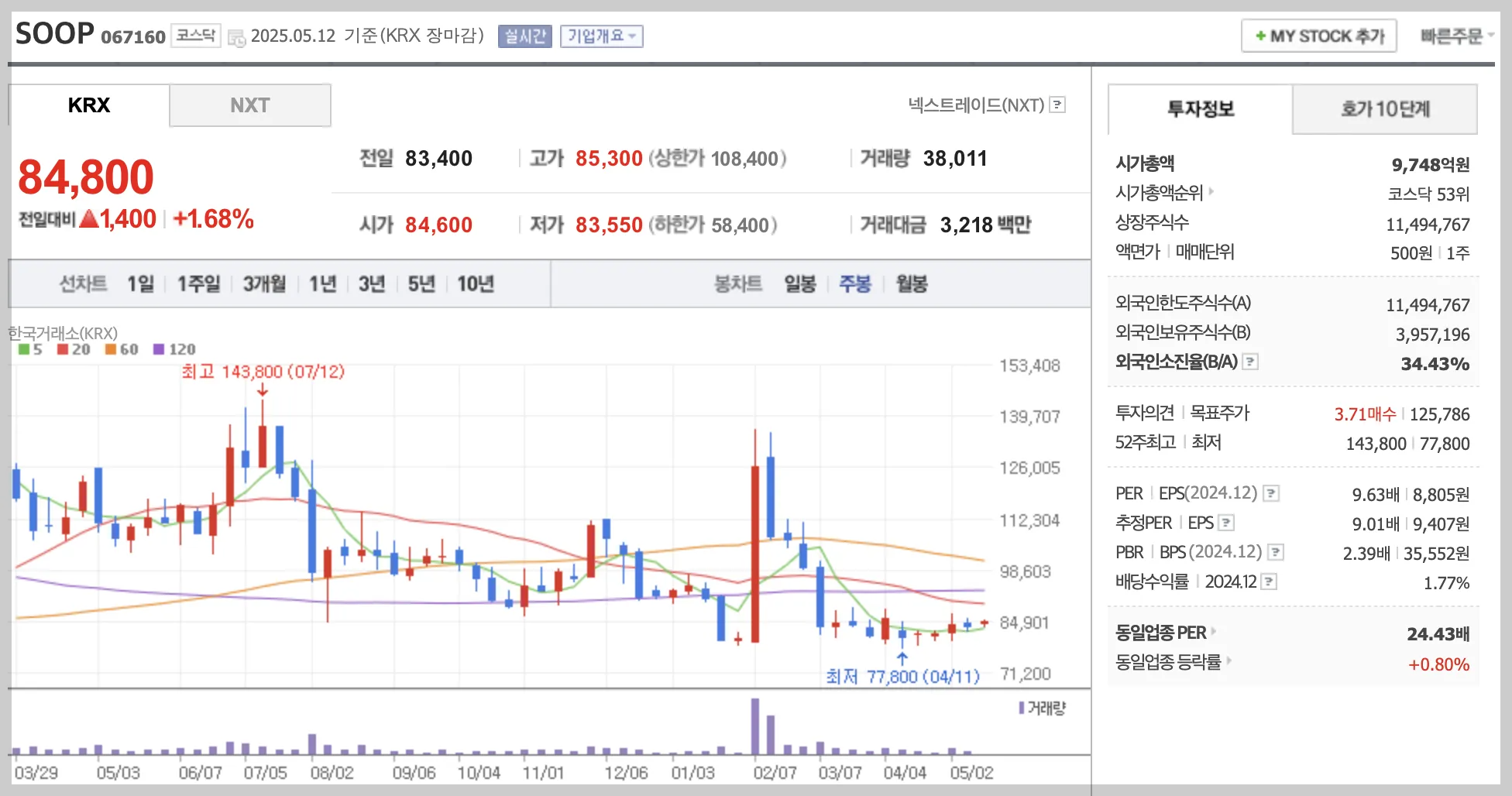Screen dimensions: 1512x796
Task: Click the 최고 143,800 (07/12) chart marker
Action: pyautogui.click(x=263, y=372)
